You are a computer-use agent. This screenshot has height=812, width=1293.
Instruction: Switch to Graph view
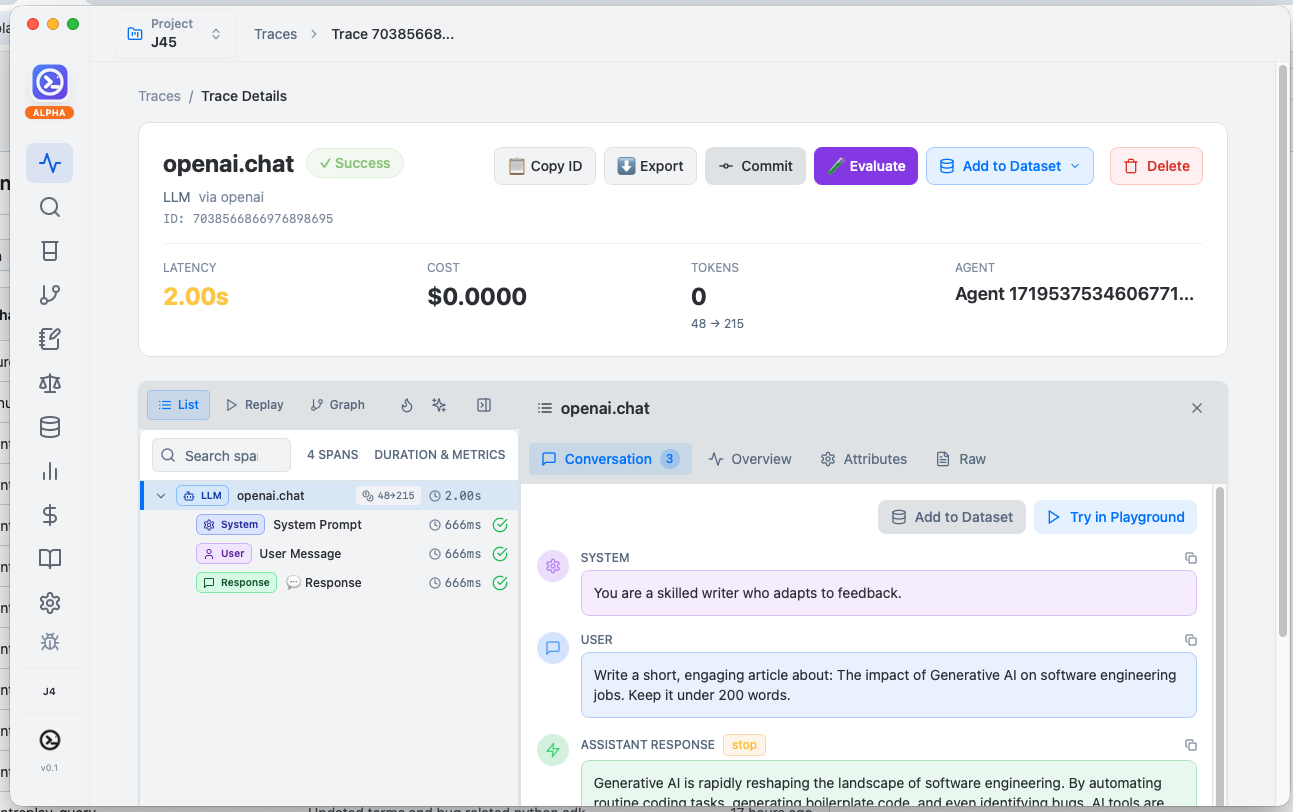(x=338, y=405)
